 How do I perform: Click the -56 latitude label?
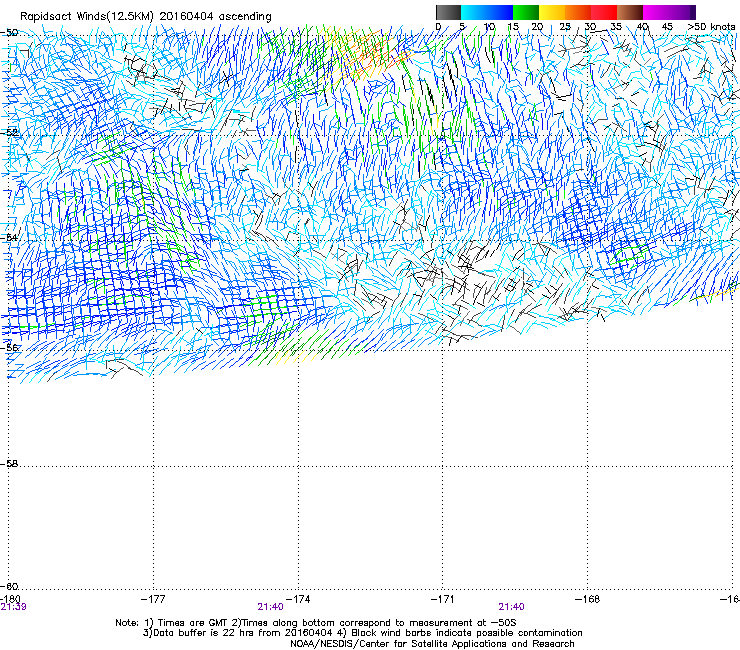pos(9,347)
